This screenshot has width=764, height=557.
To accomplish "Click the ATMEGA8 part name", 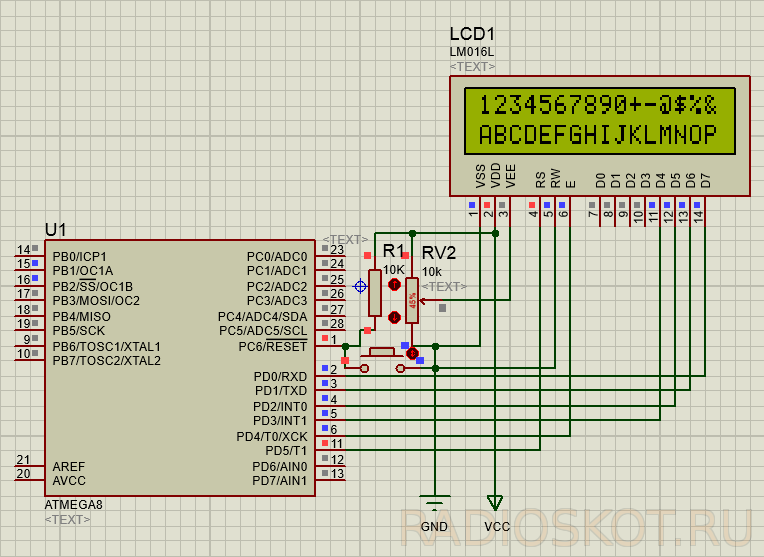I will coord(74,504).
